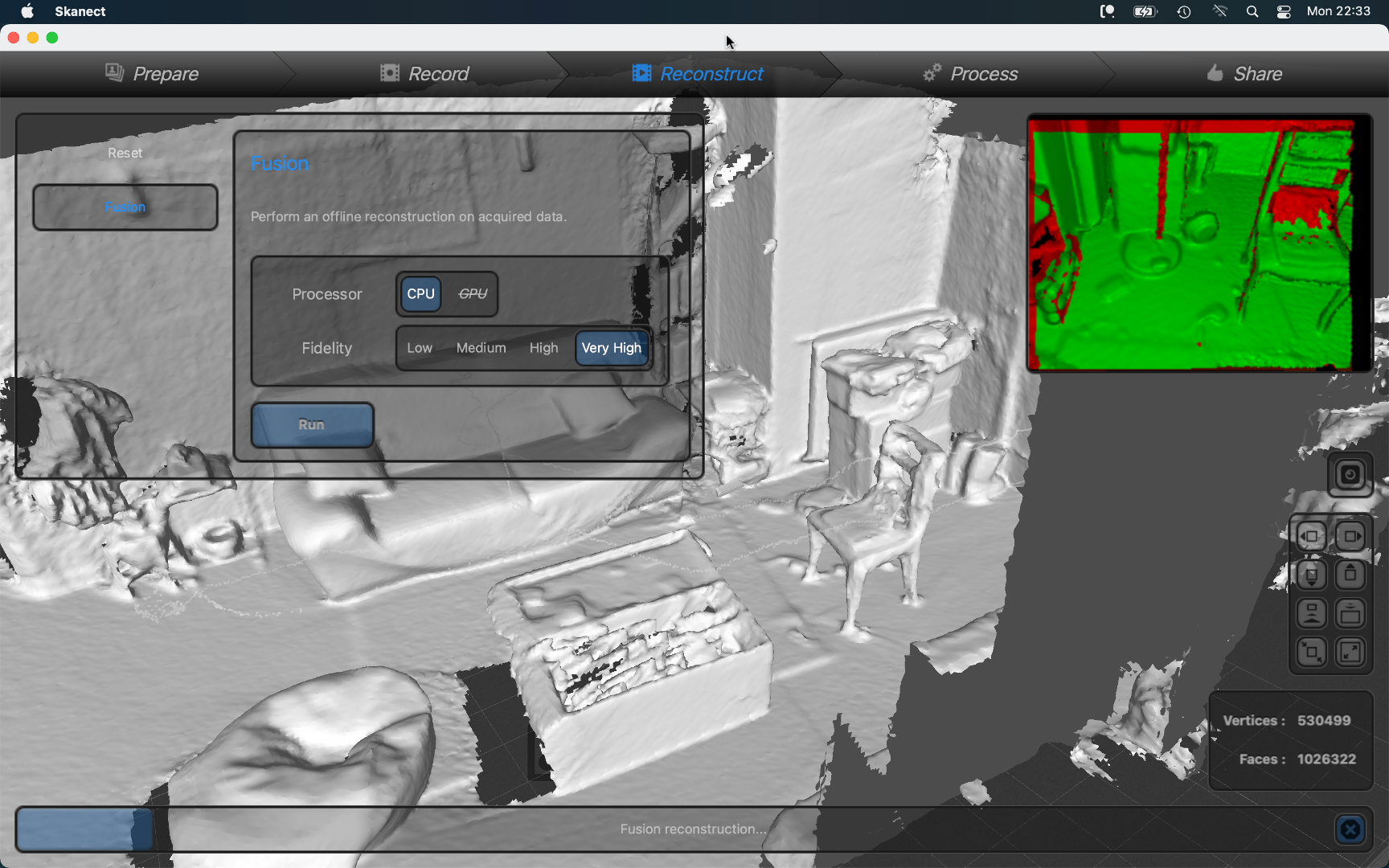Set fidelity to Low

tap(420, 348)
